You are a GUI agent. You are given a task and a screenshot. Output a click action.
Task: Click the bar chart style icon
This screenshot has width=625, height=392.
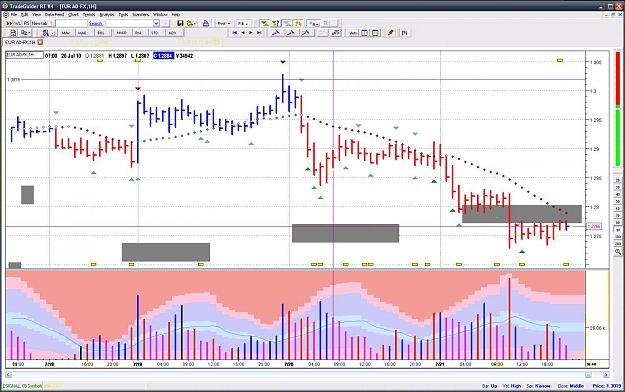[404, 33]
